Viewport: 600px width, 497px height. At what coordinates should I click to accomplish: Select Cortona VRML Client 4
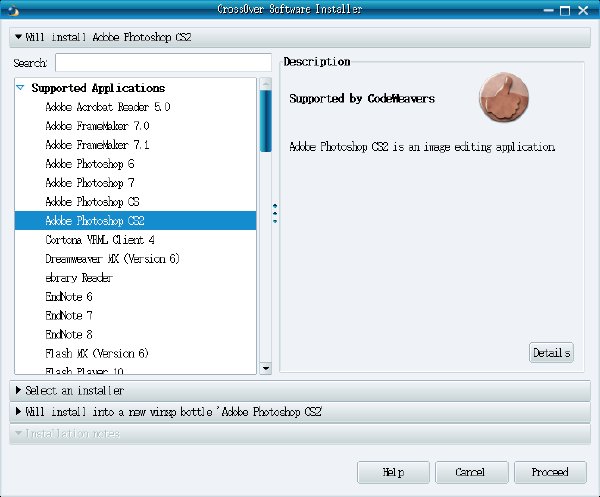(x=135, y=240)
